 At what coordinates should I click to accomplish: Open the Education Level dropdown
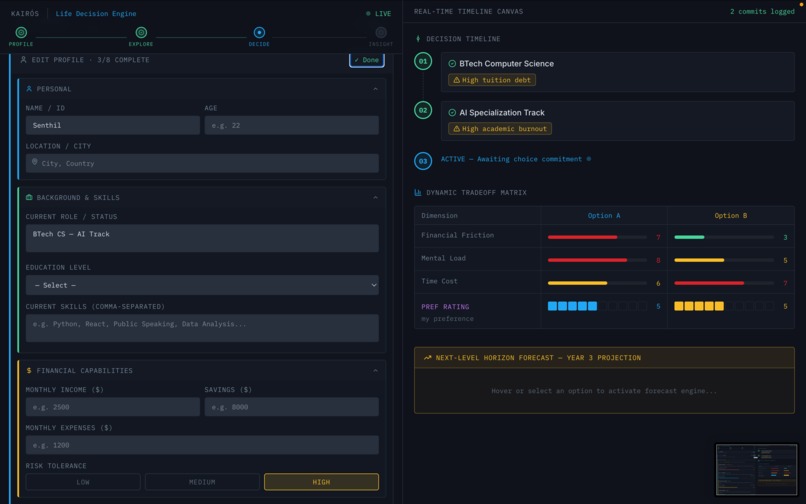tap(202, 285)
